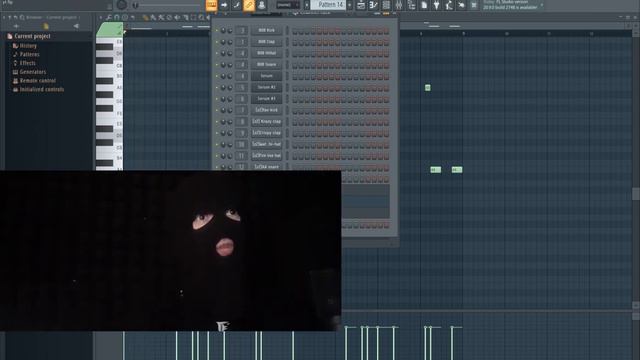Click the Serum #3 channel button
The image size is (640, 360).
(x=267, y=99)
